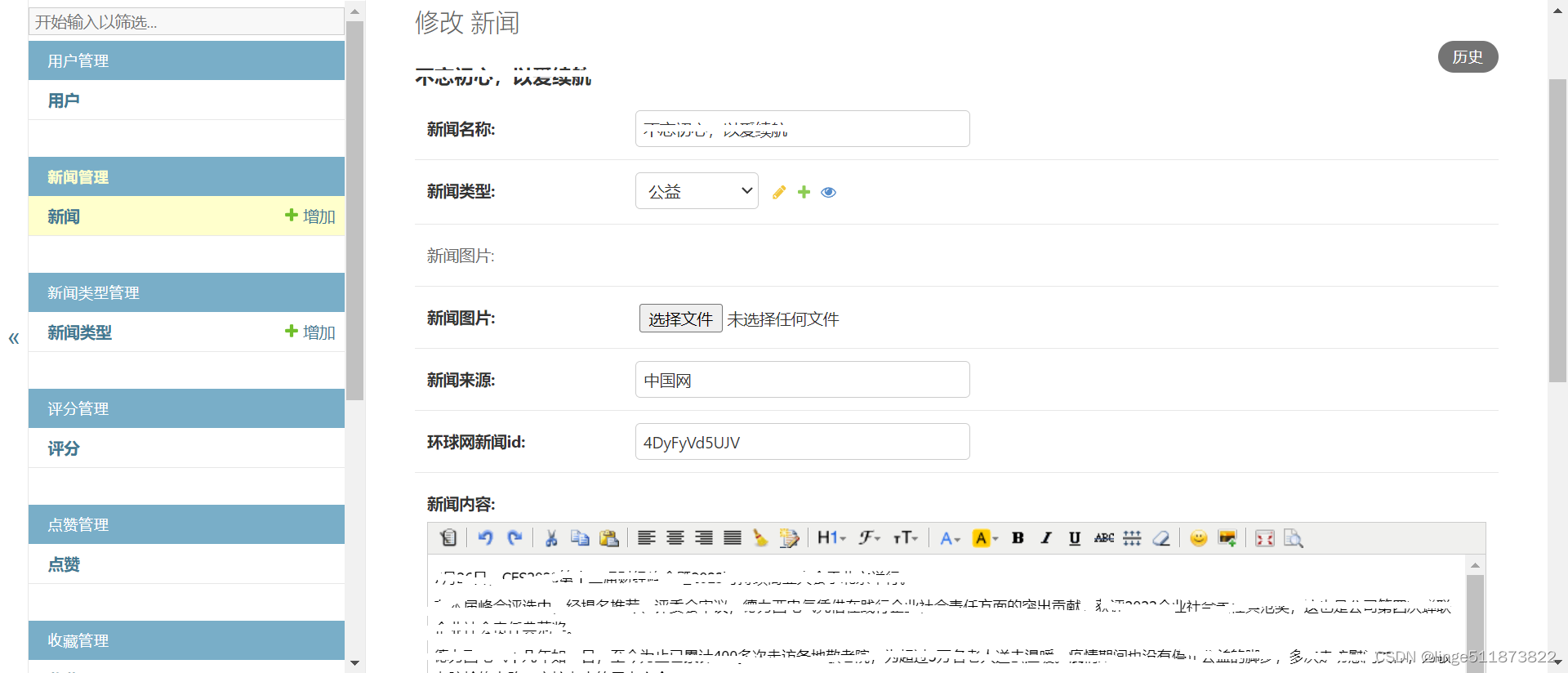
Task: Align text left in editor
Action: pyautogui.click(x=647, y=538)
